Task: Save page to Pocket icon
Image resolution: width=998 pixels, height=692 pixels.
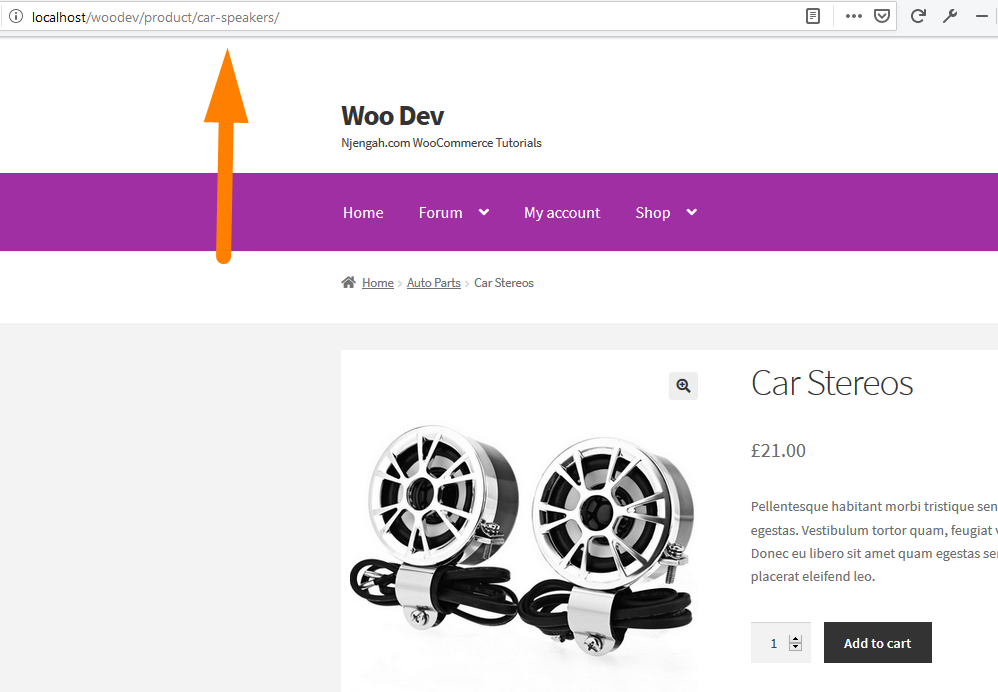Action: point(882,17)
